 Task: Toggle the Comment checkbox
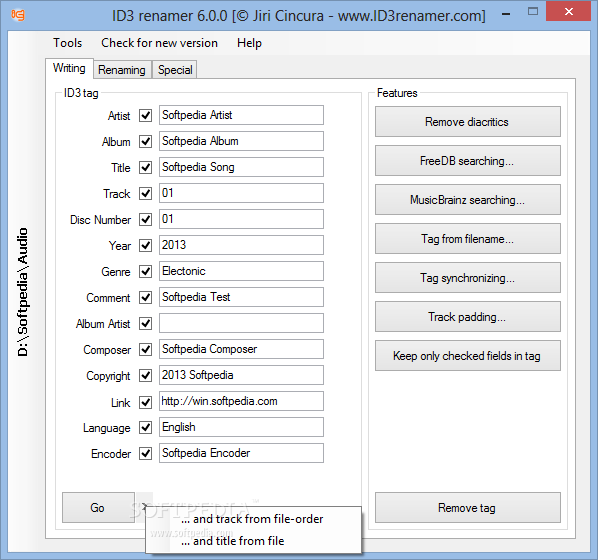tap(145, 297)
